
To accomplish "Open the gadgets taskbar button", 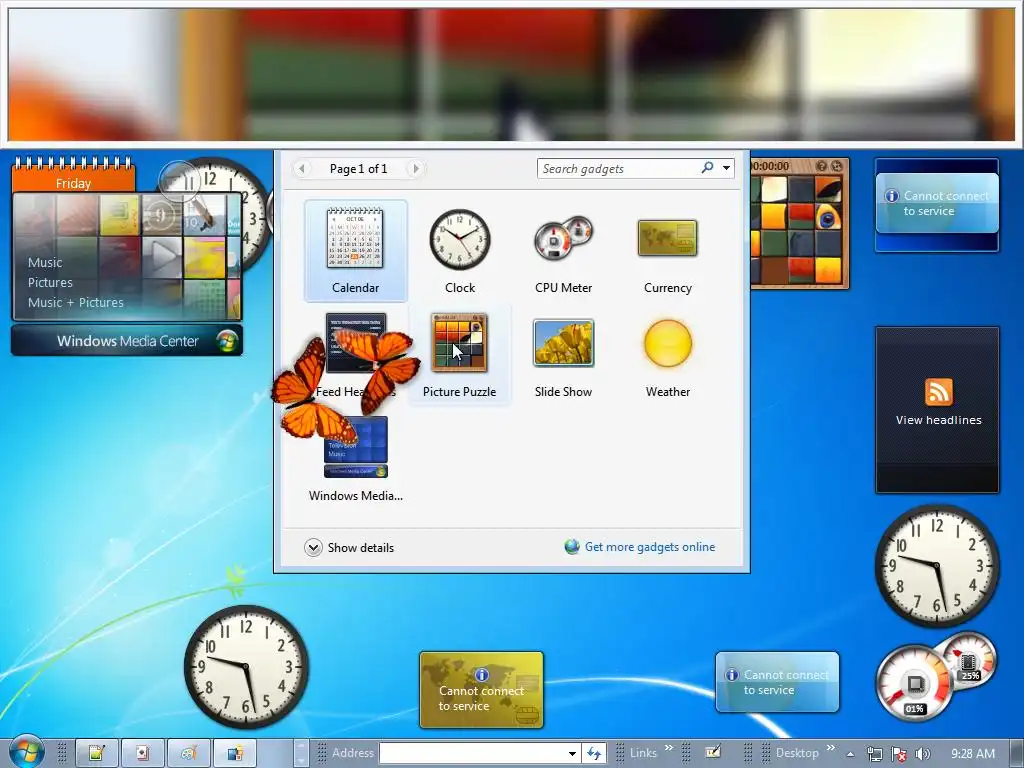I will point(235,754).
